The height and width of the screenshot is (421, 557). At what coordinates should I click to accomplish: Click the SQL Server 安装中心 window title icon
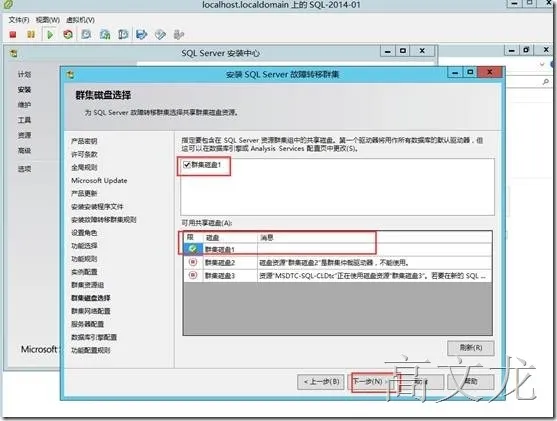(14, 54)
